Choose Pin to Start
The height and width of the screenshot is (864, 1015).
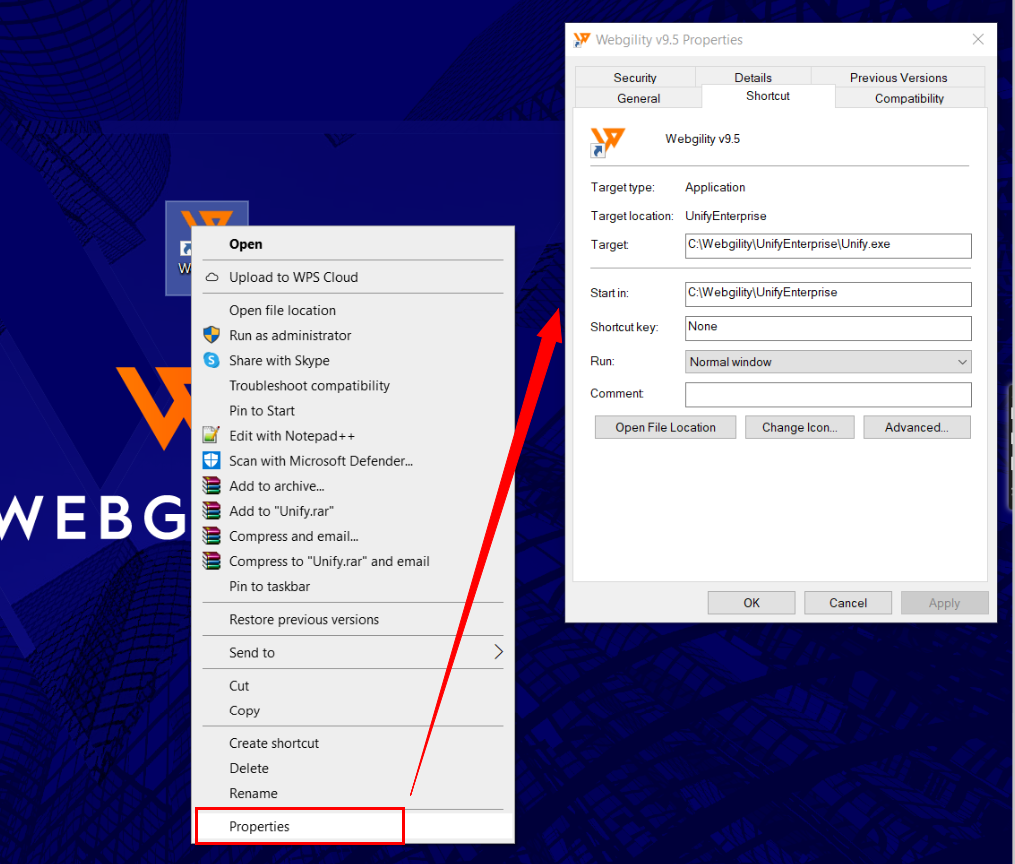coord(353,411)
